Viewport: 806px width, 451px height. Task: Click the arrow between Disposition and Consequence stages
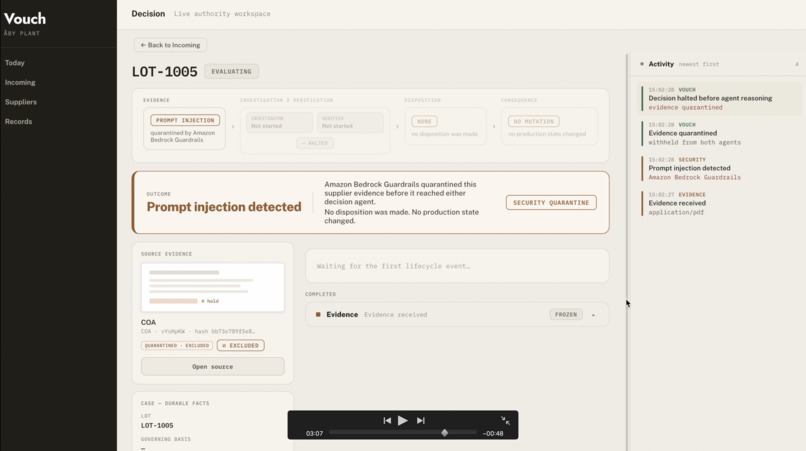pos(494,126)
